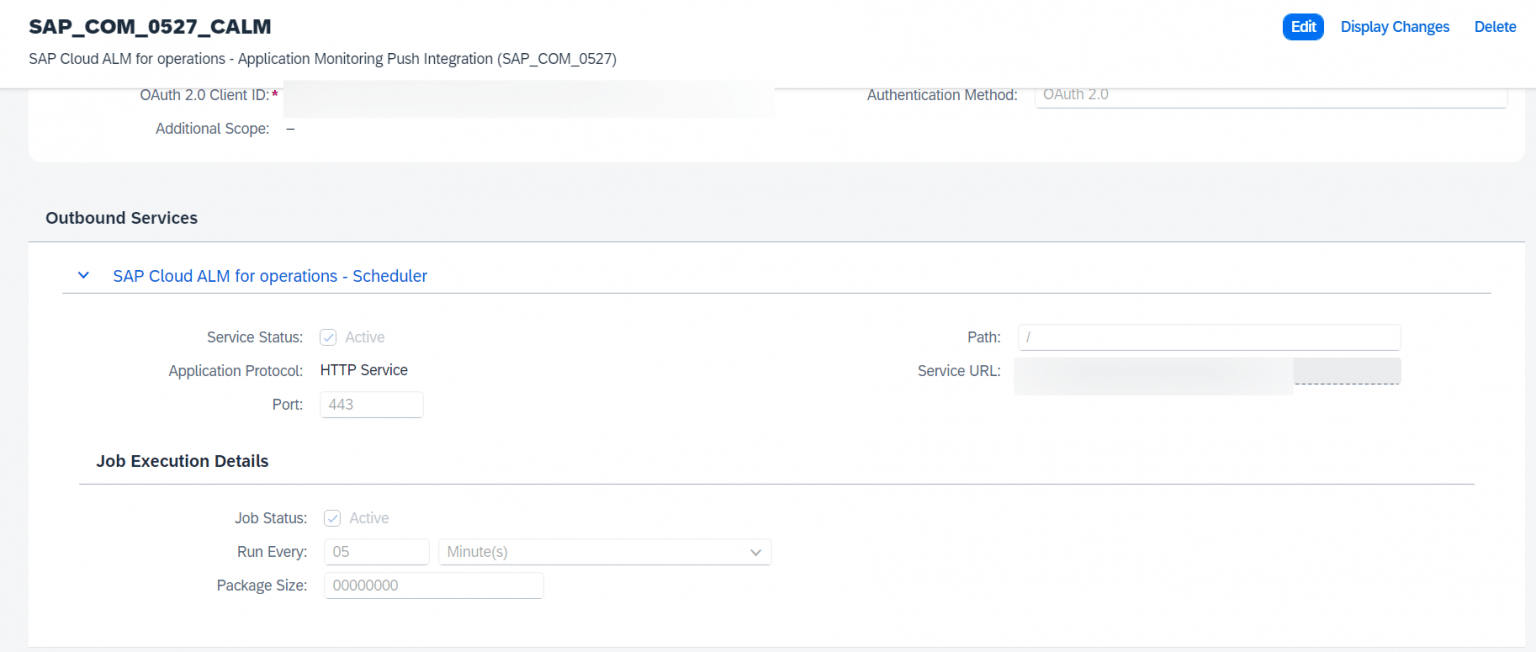The image size is (1536, 652).
Task: Click the Outbound Services section header
Action: pos(121,218)
